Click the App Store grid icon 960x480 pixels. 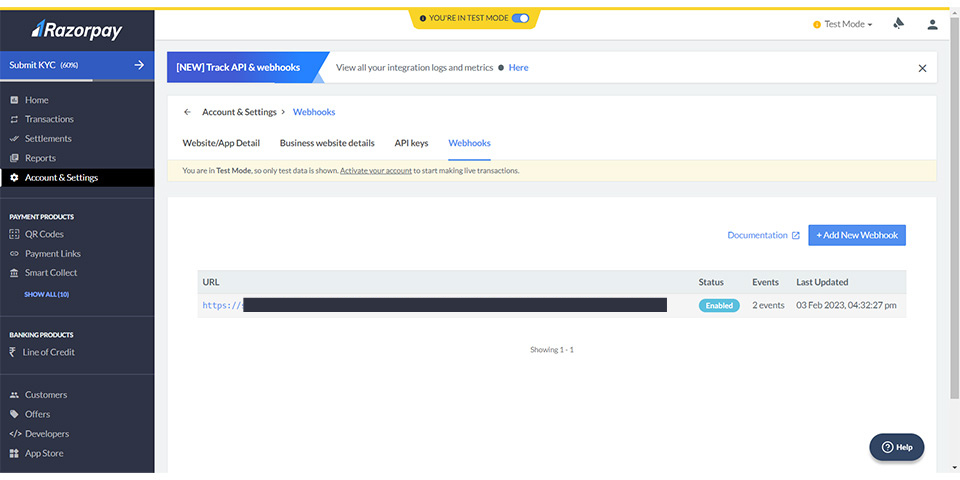click(14, 453)
